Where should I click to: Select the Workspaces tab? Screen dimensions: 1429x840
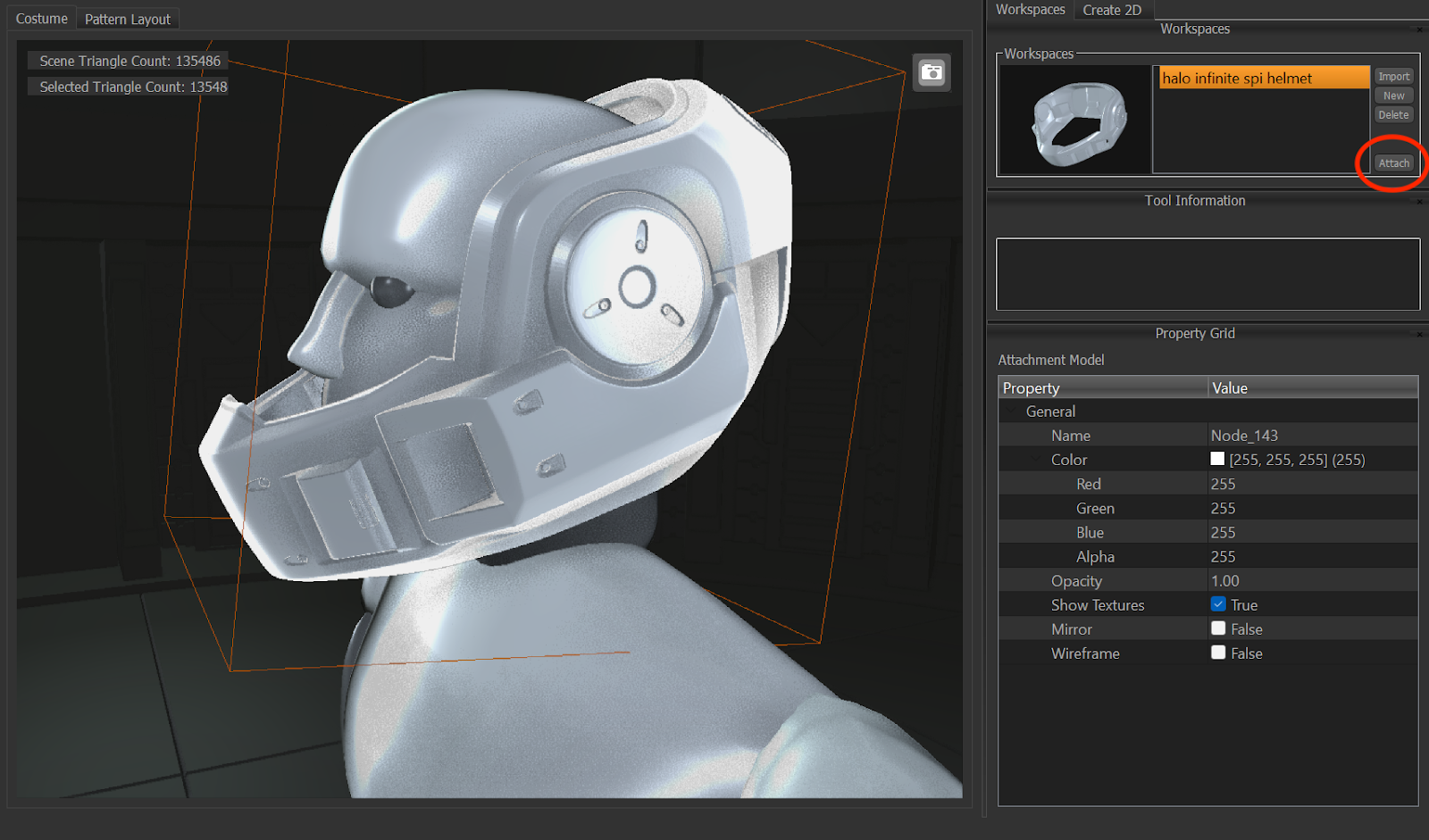1031,10
